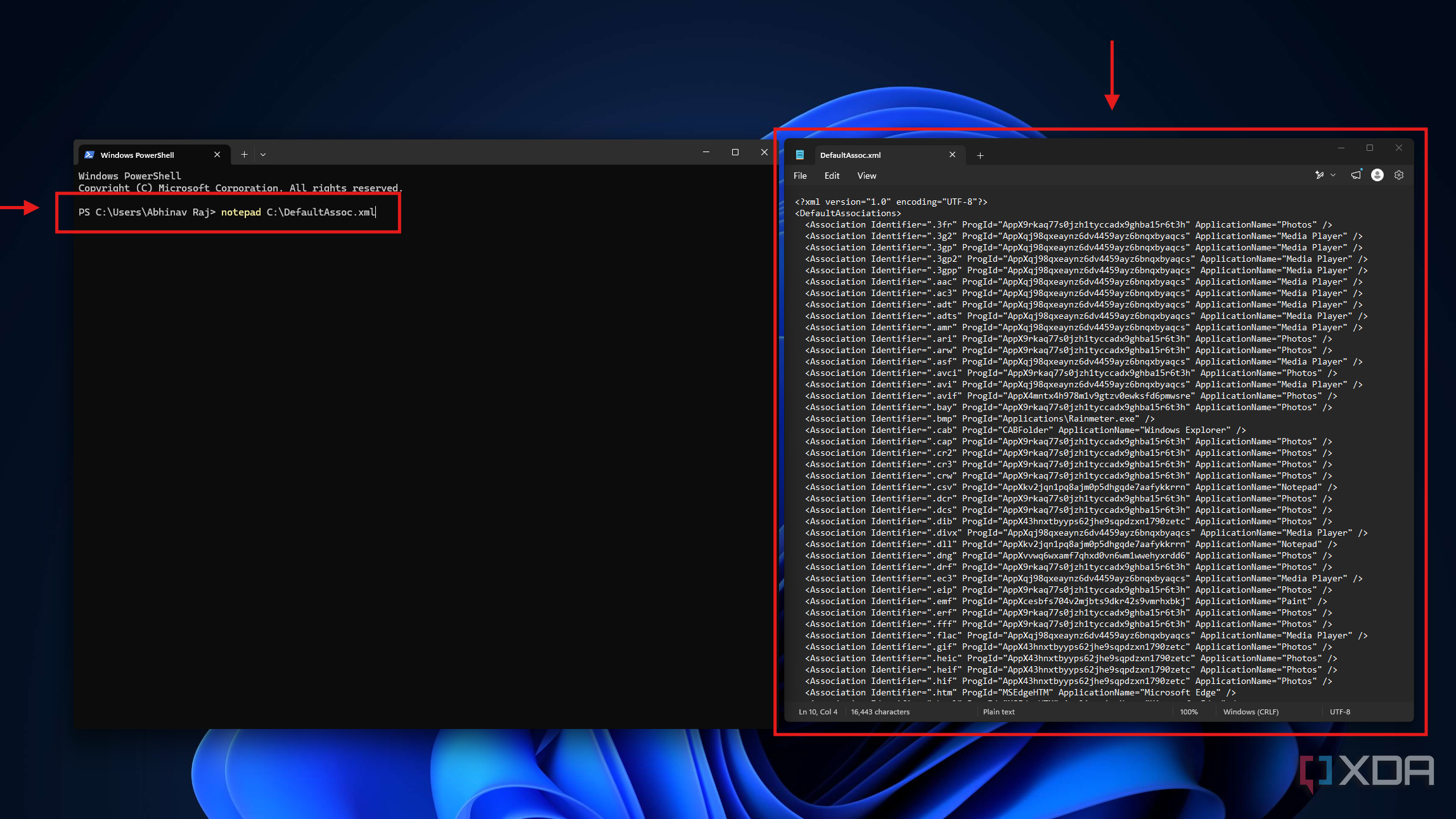Viewport: 1456px width, 819px height.
Task: Click the line with Identifier ".bay"
Action: 1069,408
